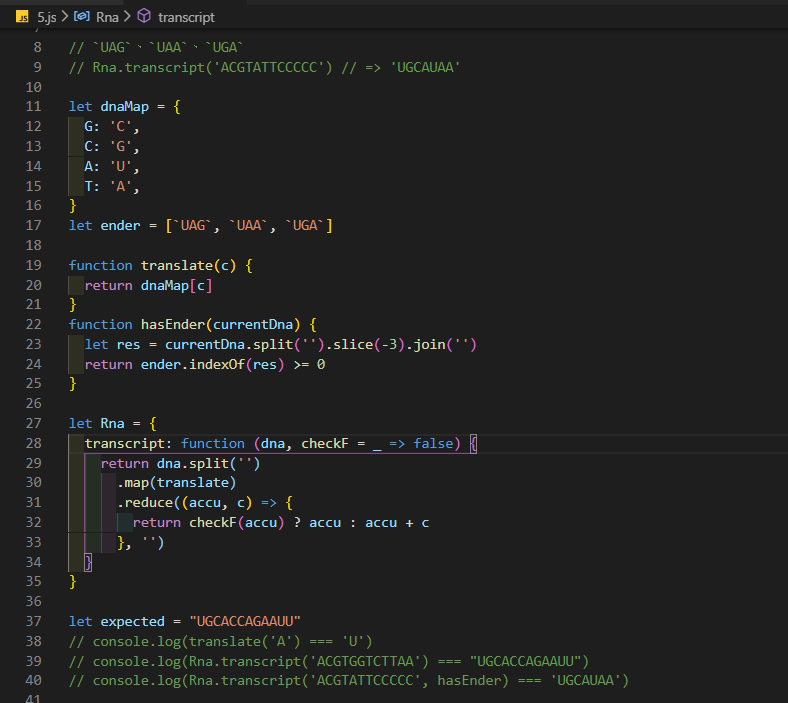This screenshot has height=703, width=788.
Task: Click the highlighted opening brace on line 28
Action: point(473,444)
